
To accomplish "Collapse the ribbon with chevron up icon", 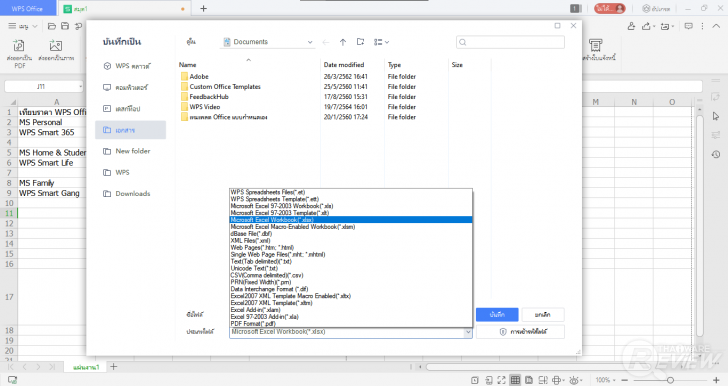I will (716, 26).
